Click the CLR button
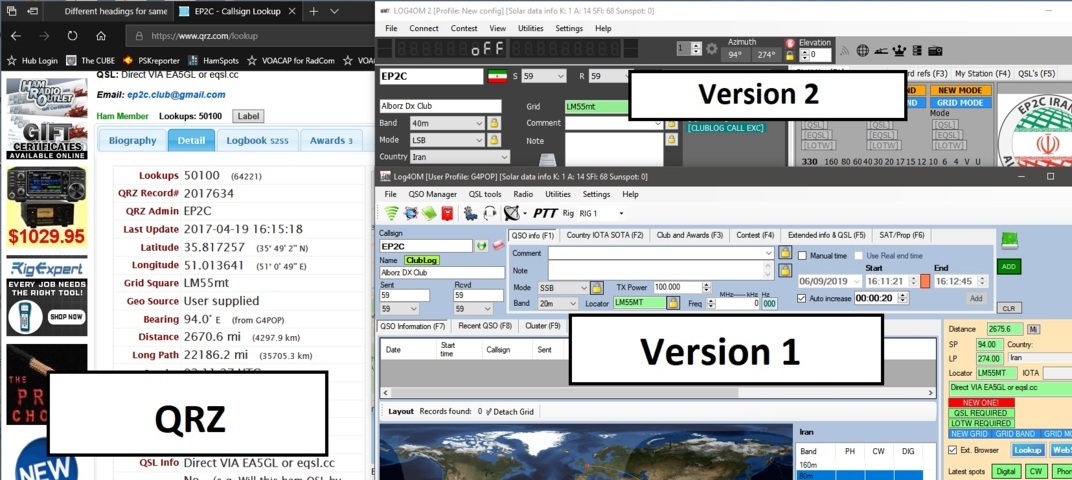The width and height of the screenshot is (1072, 480). pyautogui.click(x=1008, y=308)
